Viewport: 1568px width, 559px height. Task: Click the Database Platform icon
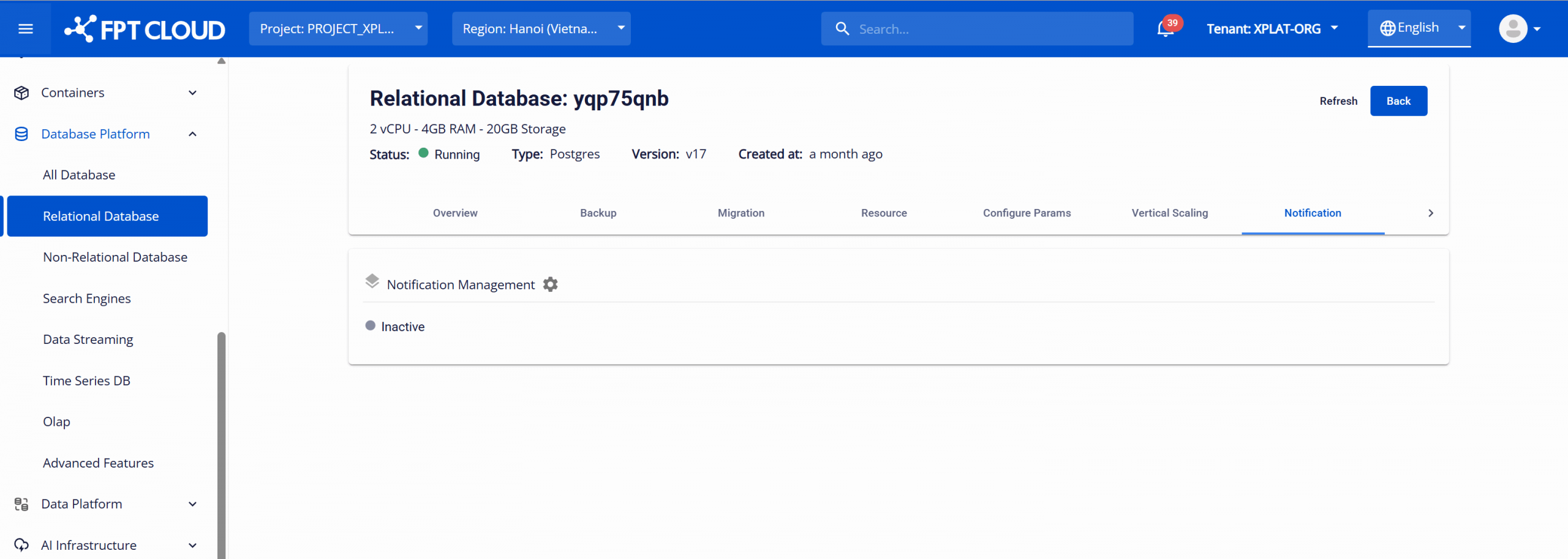(x=21, y=134)
